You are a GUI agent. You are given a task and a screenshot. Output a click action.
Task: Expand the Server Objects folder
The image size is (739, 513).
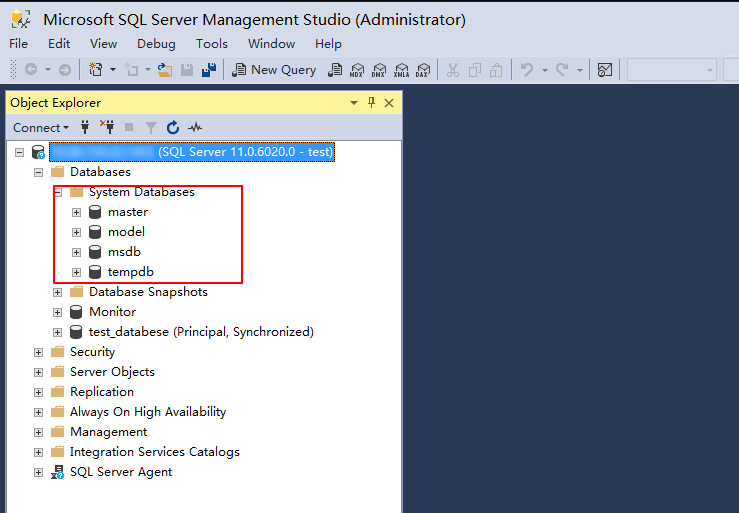pyautogui.click(x=39, y=372)
